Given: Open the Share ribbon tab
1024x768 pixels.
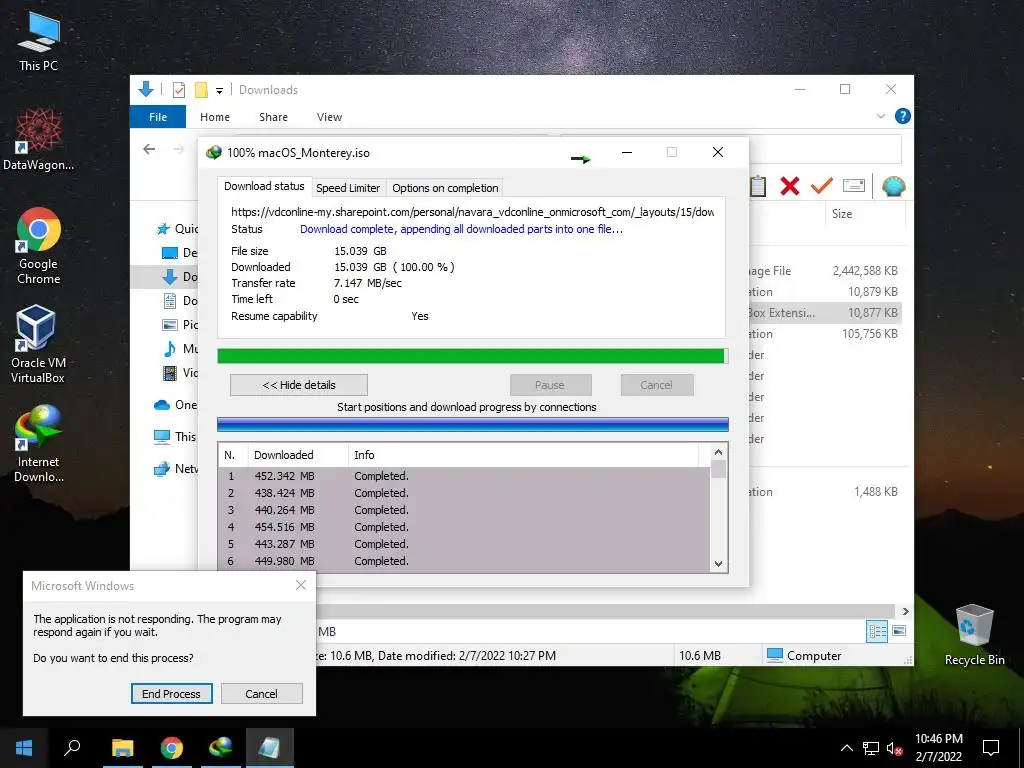Looking at the screenshot, I should [273, 117].
